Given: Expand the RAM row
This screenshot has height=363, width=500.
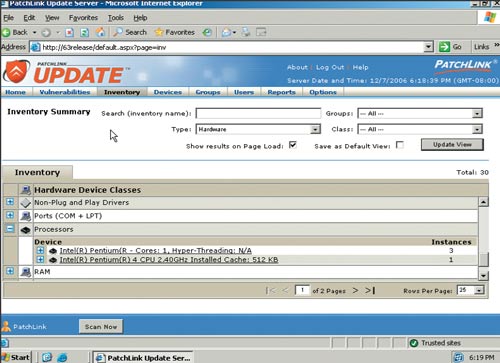Looking at the screenshot, I should (10, 271).
